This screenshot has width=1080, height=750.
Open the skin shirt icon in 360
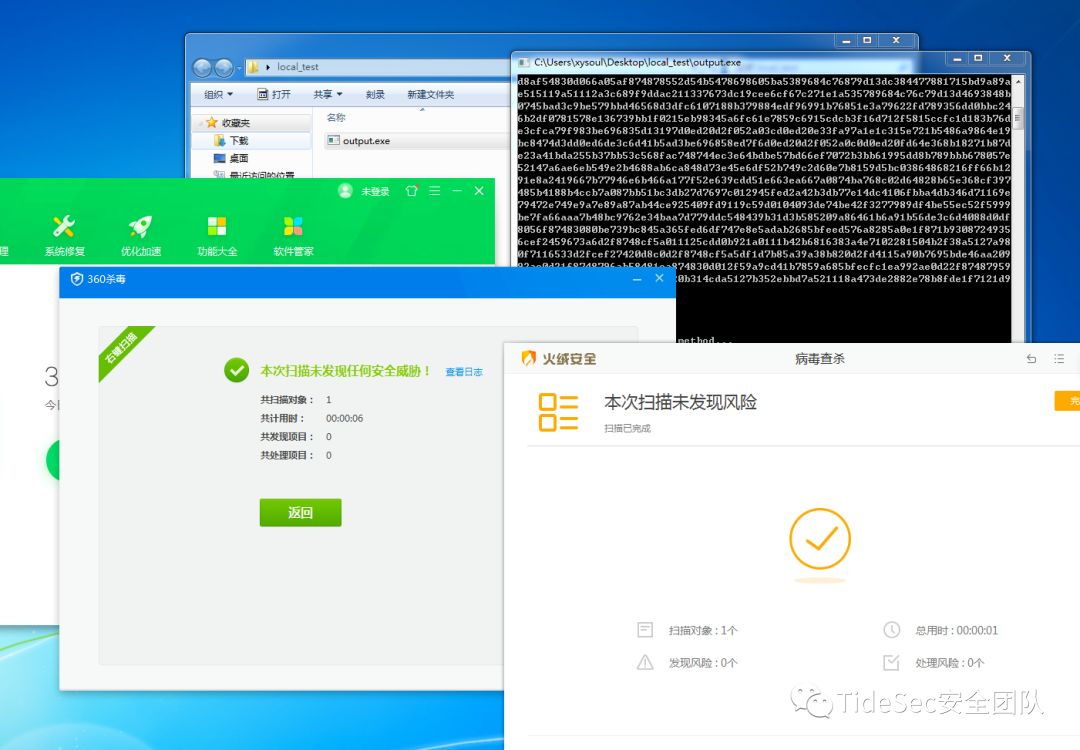tap(411, 191)
